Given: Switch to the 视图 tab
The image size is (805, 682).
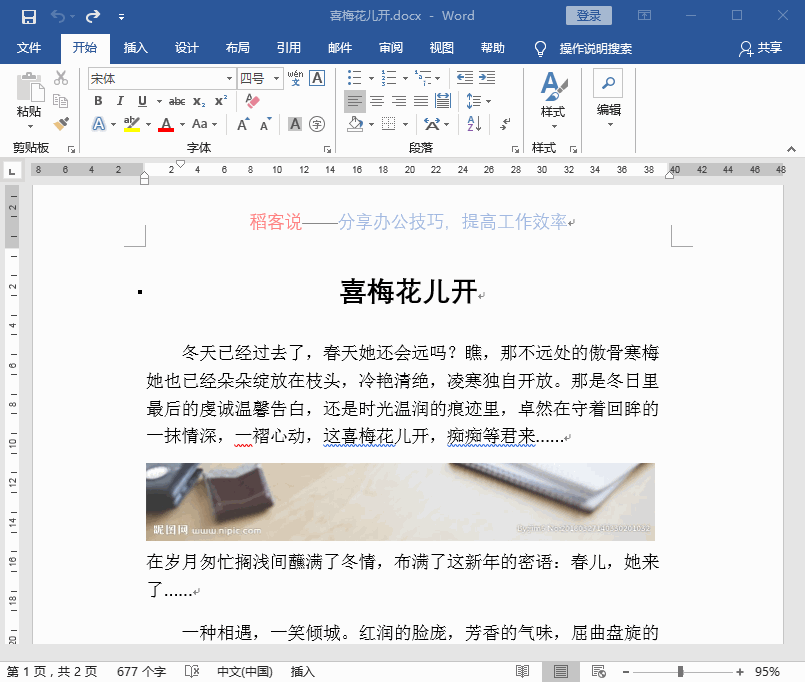Looking at the screenshot, I should [442, 48].
